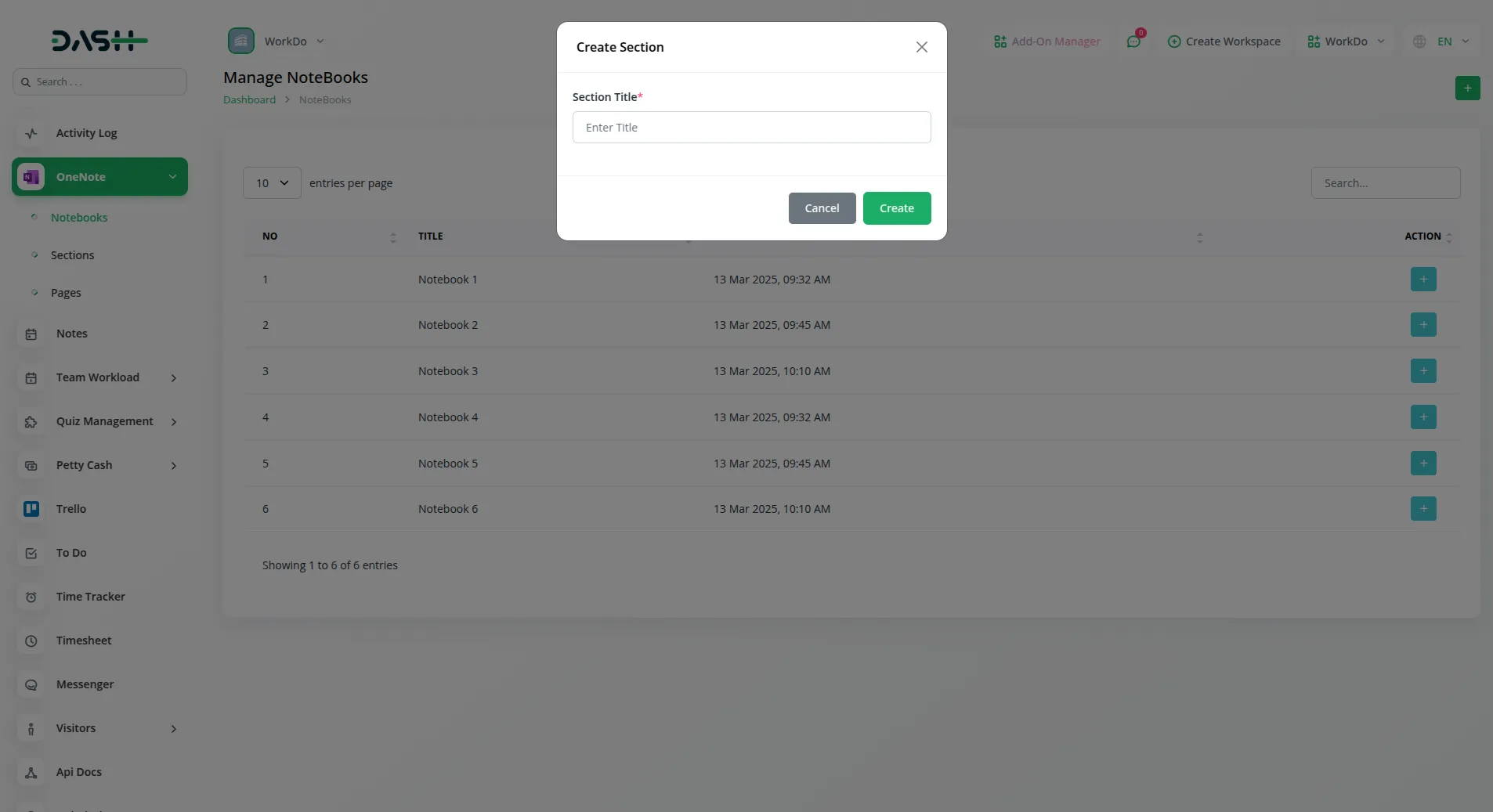
Task: Click the plus action icon for Notebook 3
Action: pyautogui.click(x=1423, y=370)
